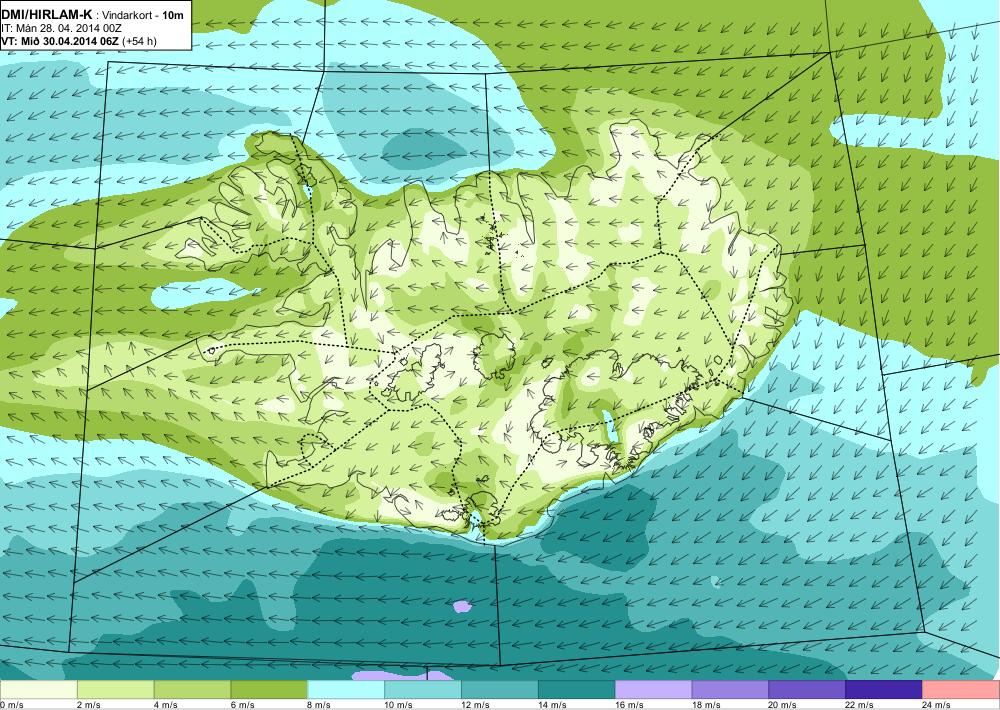
Task: Click the pink legend swatch above 24 m/s
Action: coord(961,690)
